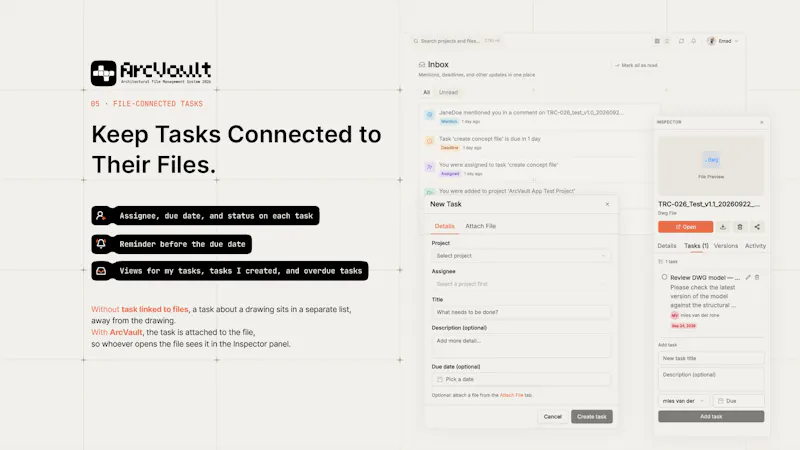This screenshot has width=800, height=450.
Task: Click the calendar icon in Due field
Action: tap(720, 401)
